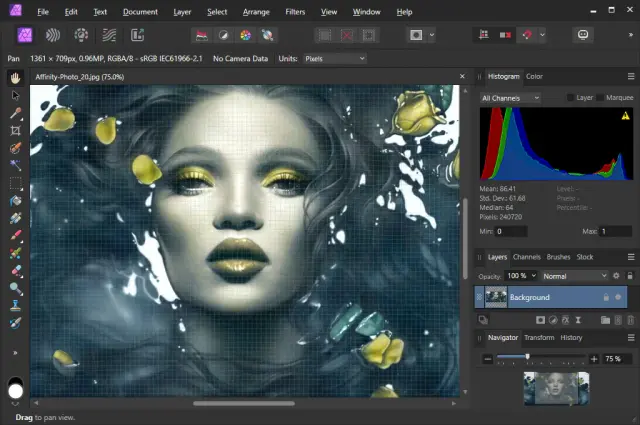Image resolution: width=640 pixels, height=425 pixels.
Task: Enable the Layer checkbox in Histogram
Action: point(571,98)
